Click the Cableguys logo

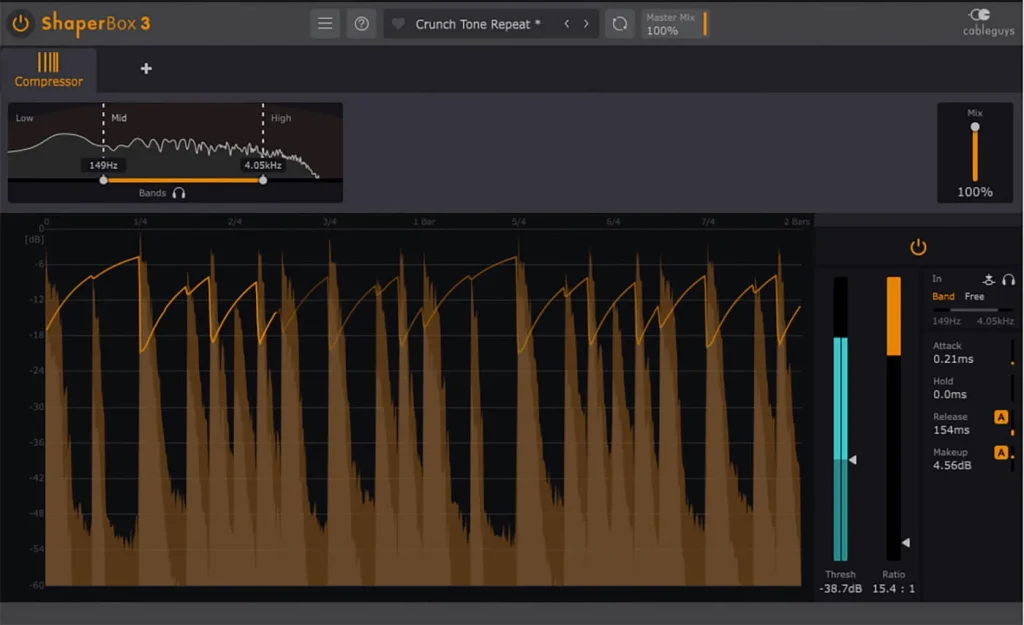tap(988, 22)
